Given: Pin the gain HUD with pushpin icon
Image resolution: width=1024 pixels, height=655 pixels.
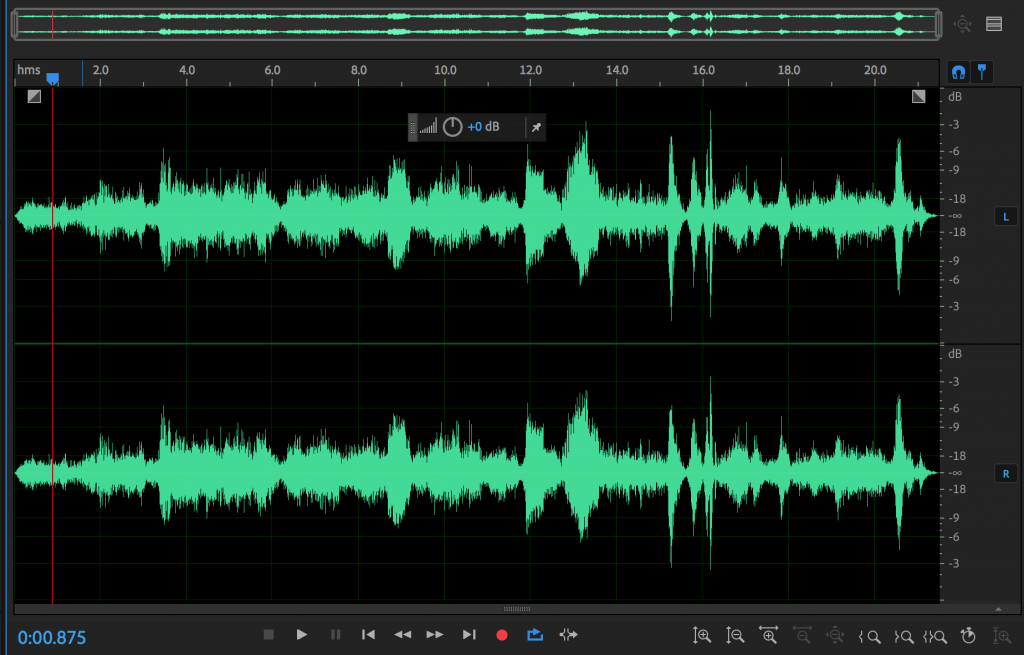Looking at the screenshot, I should [x=536, y=127].
